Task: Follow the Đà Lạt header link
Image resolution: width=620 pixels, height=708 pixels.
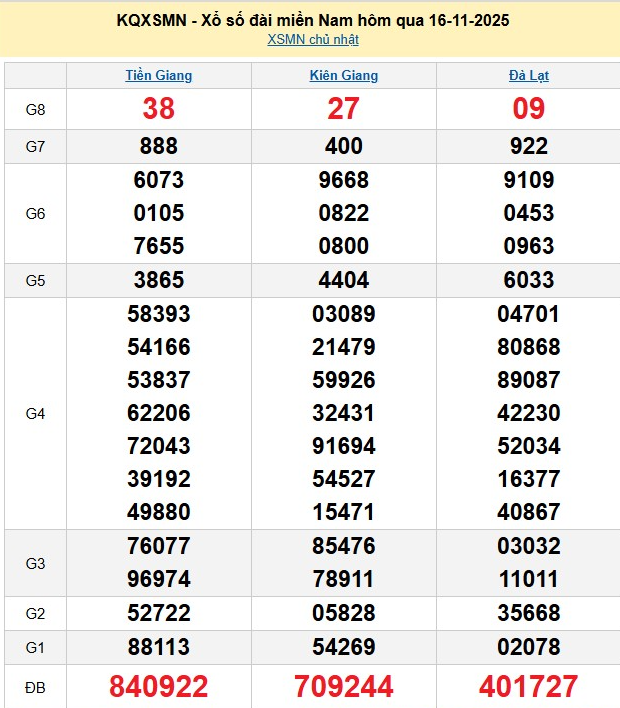Action: point(528,75)
